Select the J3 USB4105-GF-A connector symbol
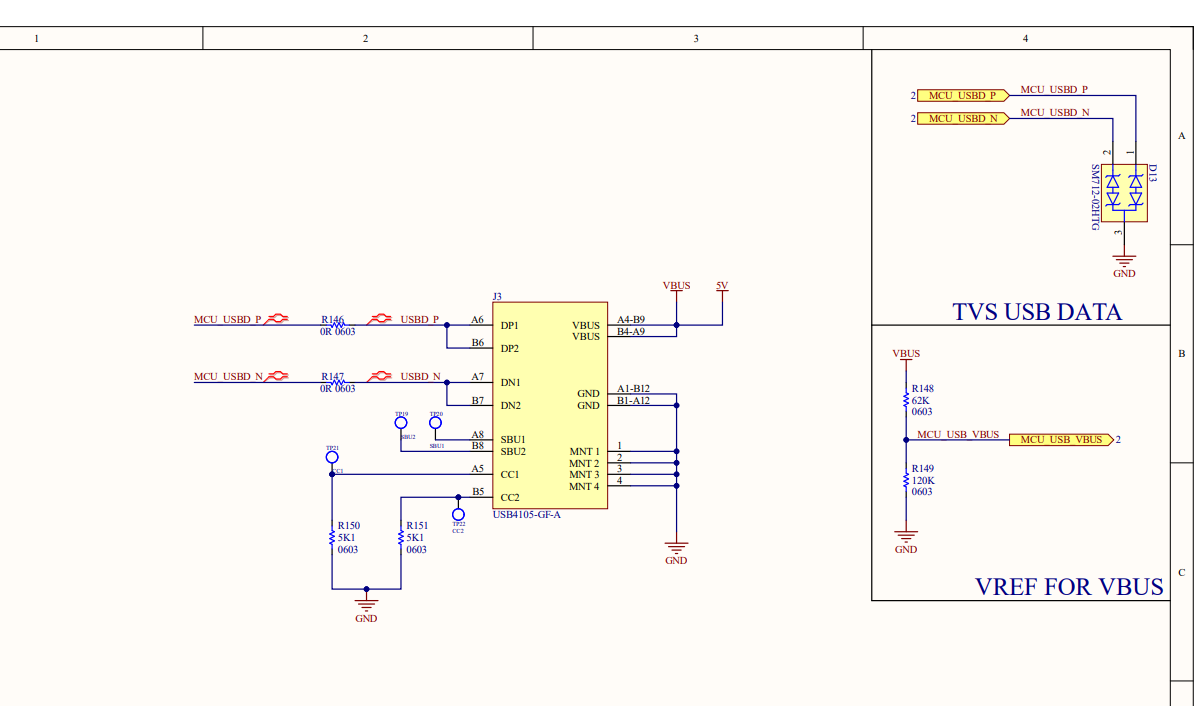Image resolution: width=1201 pixels, height=706 pixels. [549, 405]
